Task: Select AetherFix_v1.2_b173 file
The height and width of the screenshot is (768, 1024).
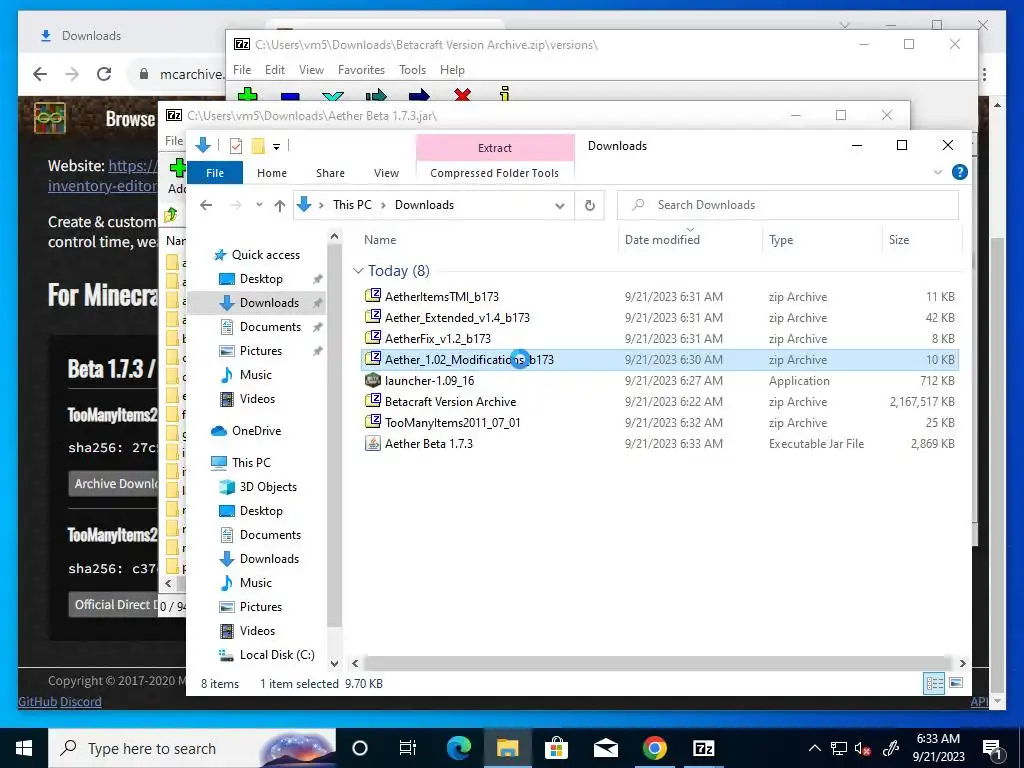Action: tap(660, 338)
